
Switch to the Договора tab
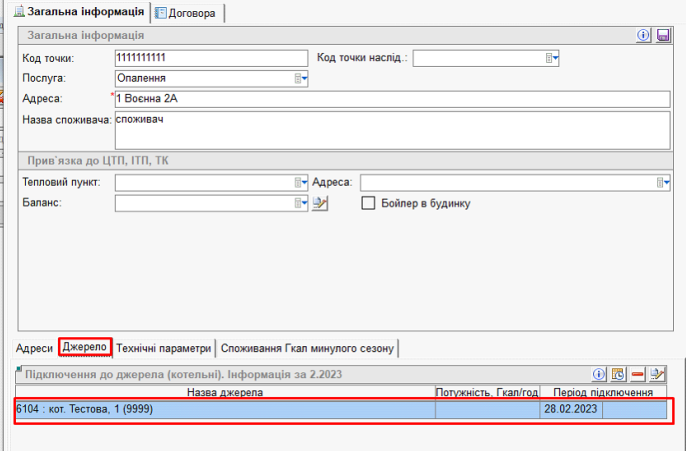(189, 12)
